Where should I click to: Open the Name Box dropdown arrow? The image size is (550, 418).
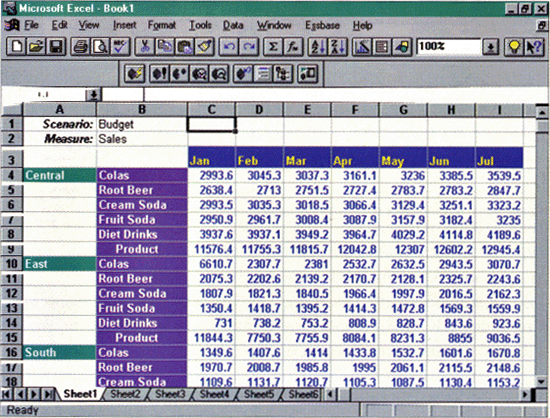[93, 95]
